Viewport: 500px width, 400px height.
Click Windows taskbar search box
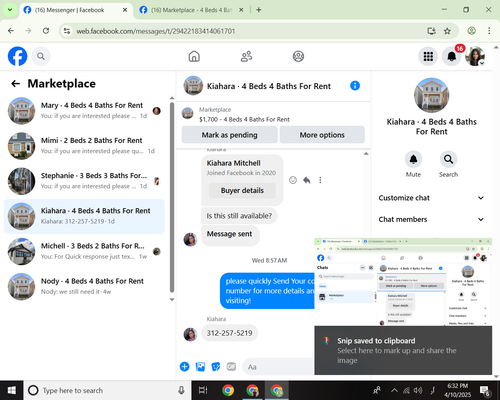pos(107,390)
